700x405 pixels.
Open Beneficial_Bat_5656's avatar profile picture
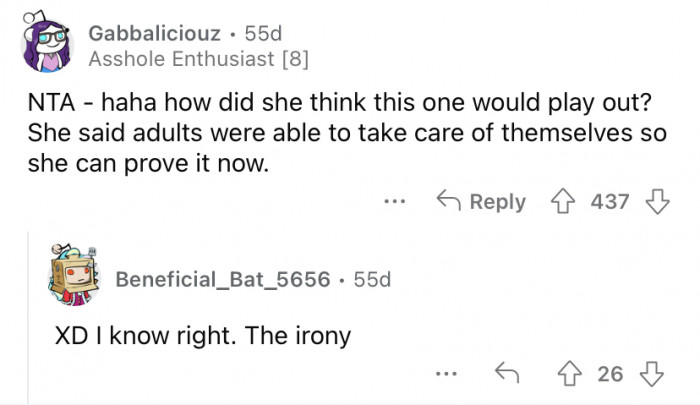click(x=76, y=274)
